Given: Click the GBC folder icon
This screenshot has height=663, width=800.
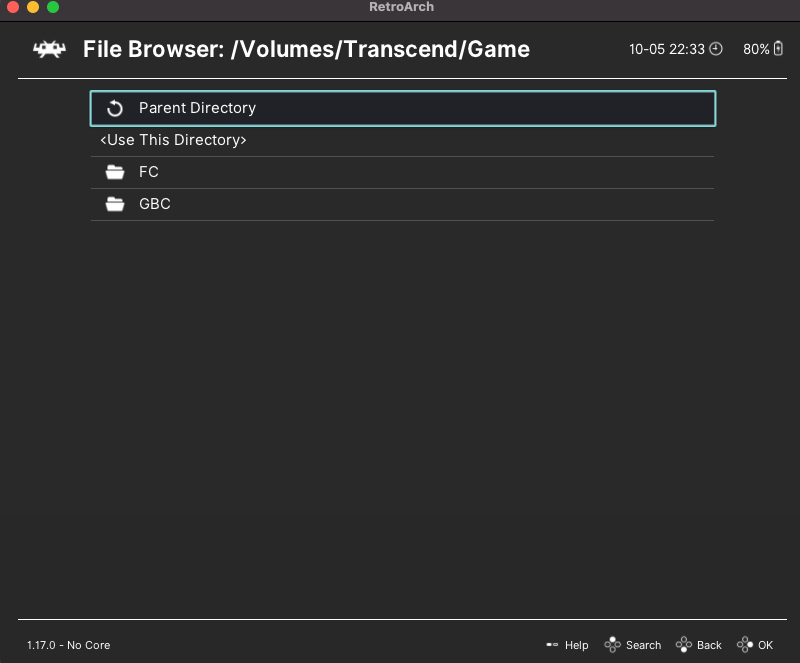Looking at the screenshot, I should pyautogui.click(x=115, y=204).
